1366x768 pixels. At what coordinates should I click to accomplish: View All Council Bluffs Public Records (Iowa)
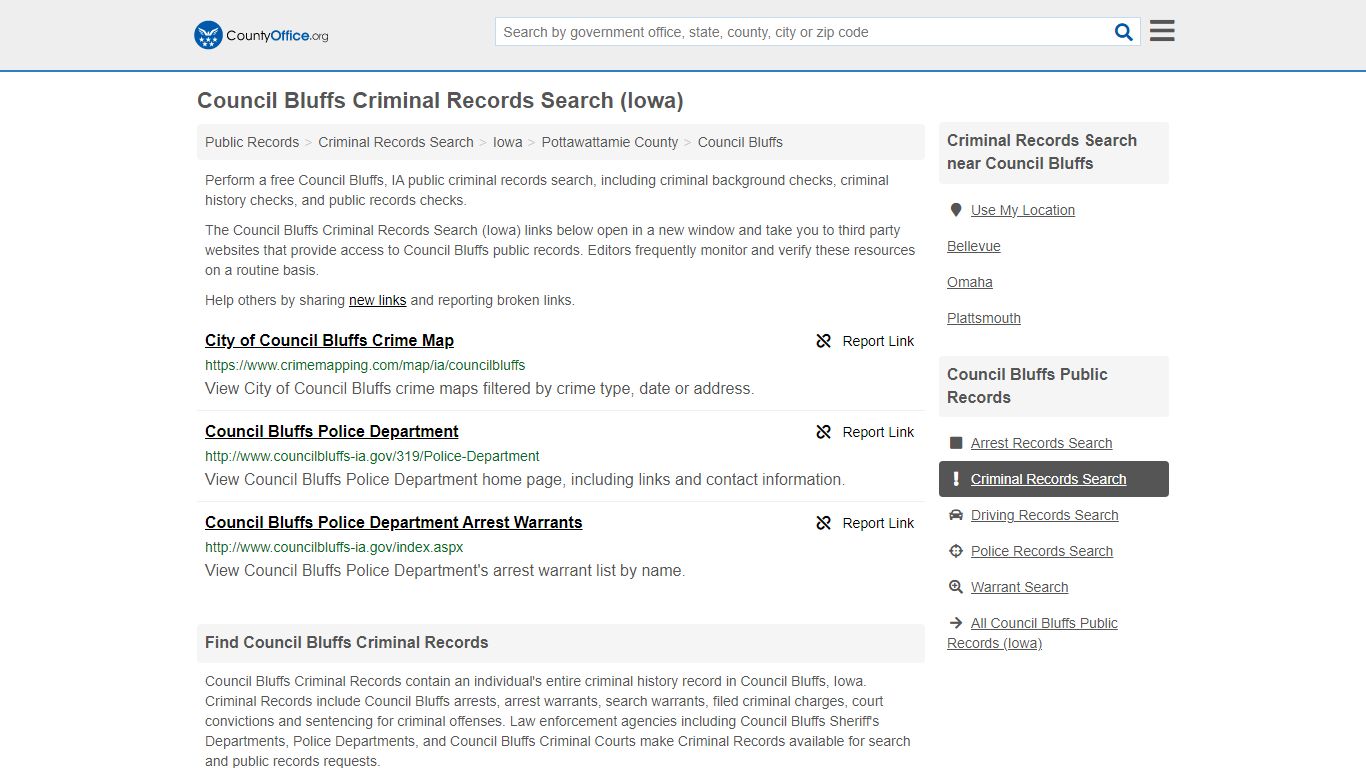click(x=1032, y=633)
